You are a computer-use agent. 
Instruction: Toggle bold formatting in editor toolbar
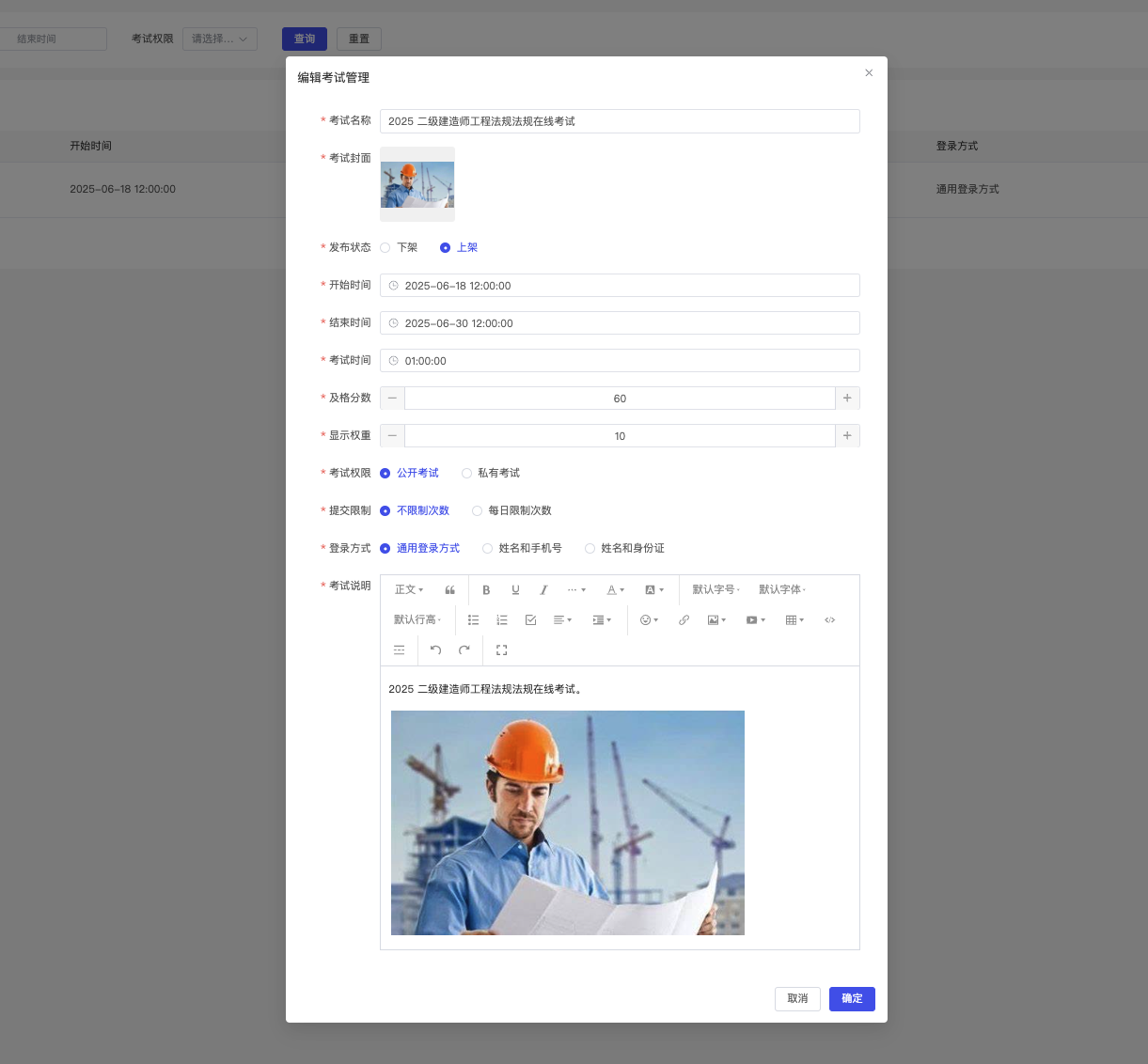pyautogui.click(x=486, y=590)
